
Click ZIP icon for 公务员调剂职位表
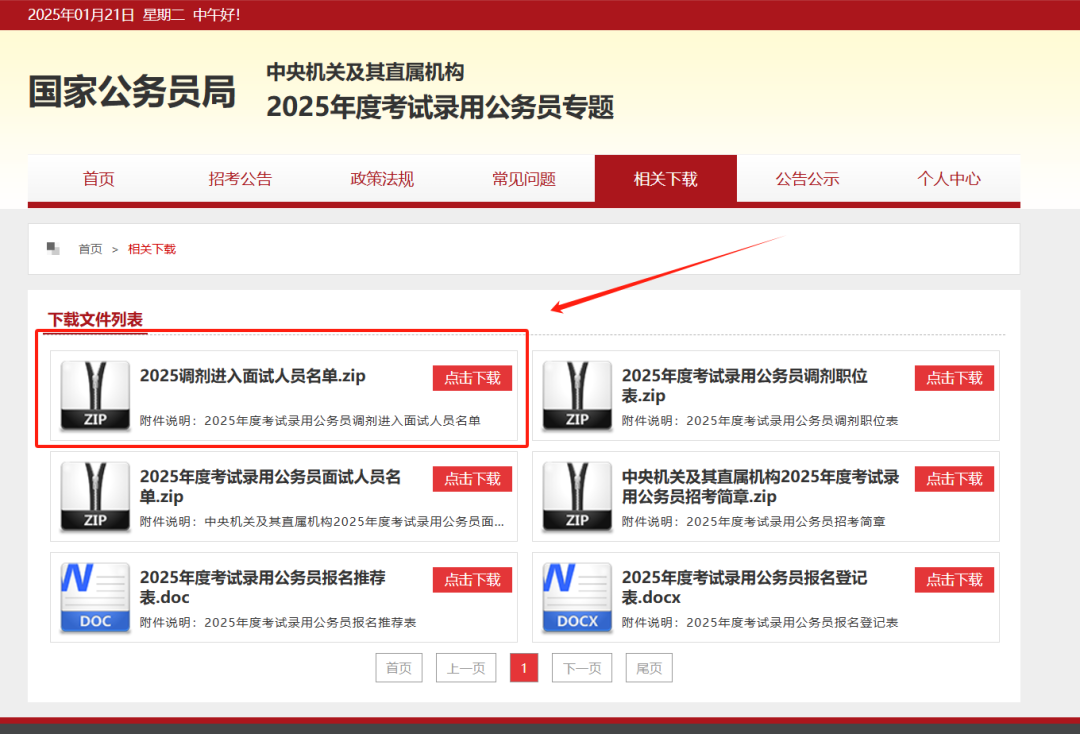point(577,396)
